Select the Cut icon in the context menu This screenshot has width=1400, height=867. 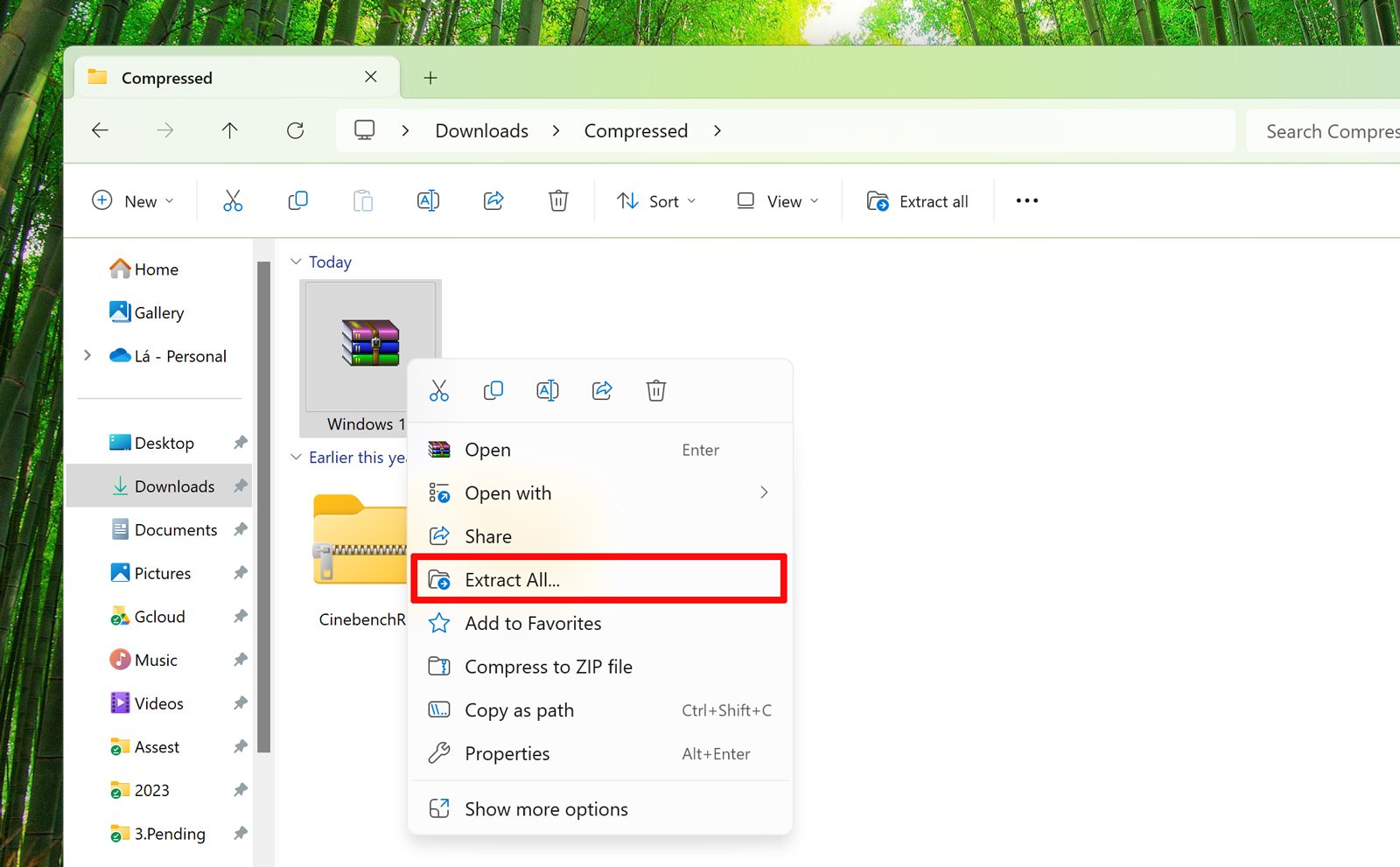pos(439,390)
